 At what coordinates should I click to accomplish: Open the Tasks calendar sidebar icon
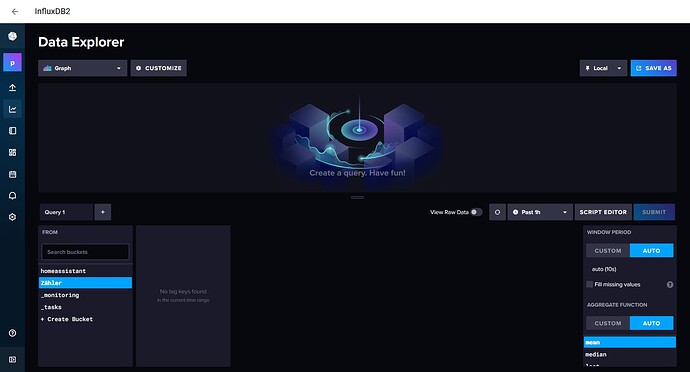12,174
